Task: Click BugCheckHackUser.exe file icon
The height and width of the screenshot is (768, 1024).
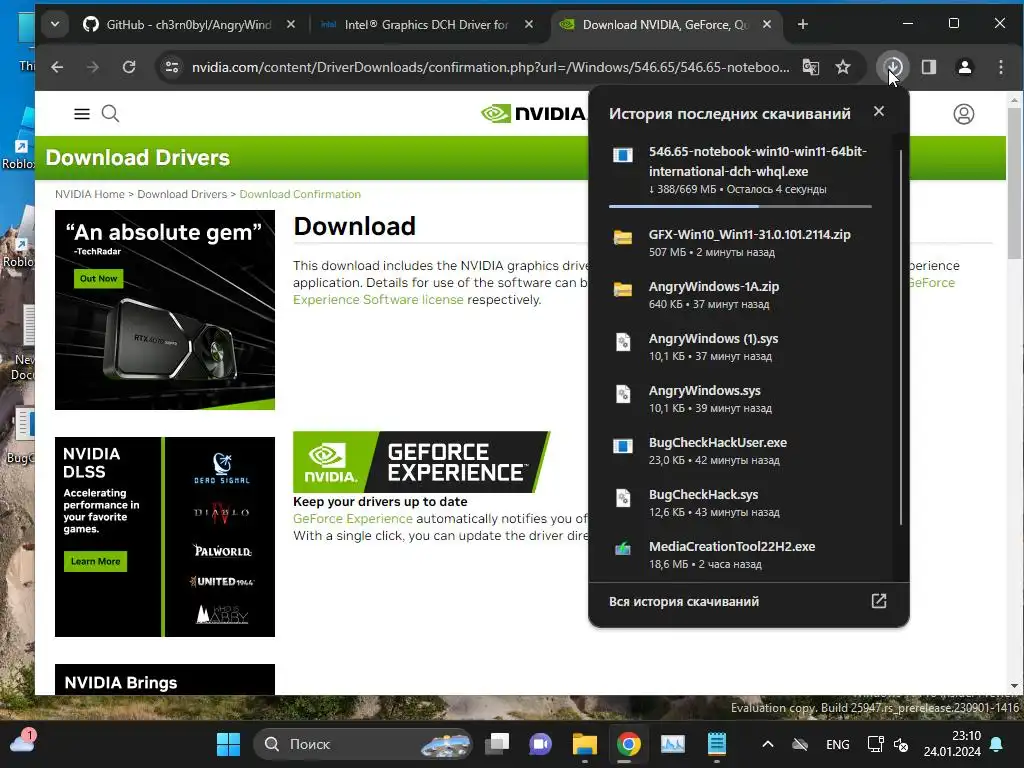Action: pos(623,446)
